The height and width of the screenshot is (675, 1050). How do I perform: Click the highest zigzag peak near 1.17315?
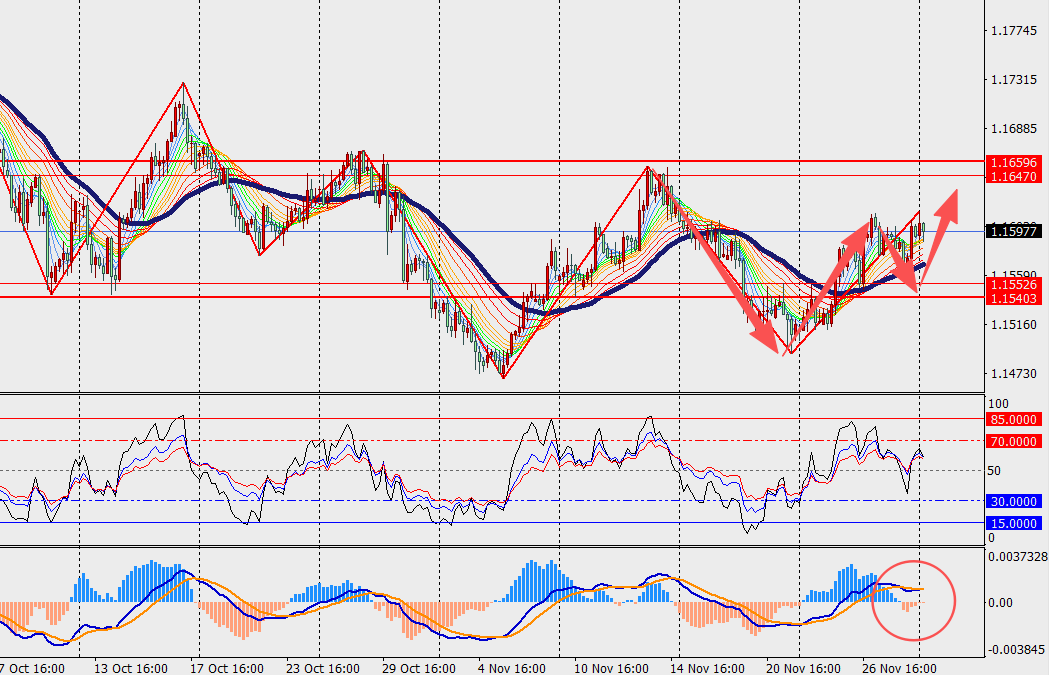point(183,84)
